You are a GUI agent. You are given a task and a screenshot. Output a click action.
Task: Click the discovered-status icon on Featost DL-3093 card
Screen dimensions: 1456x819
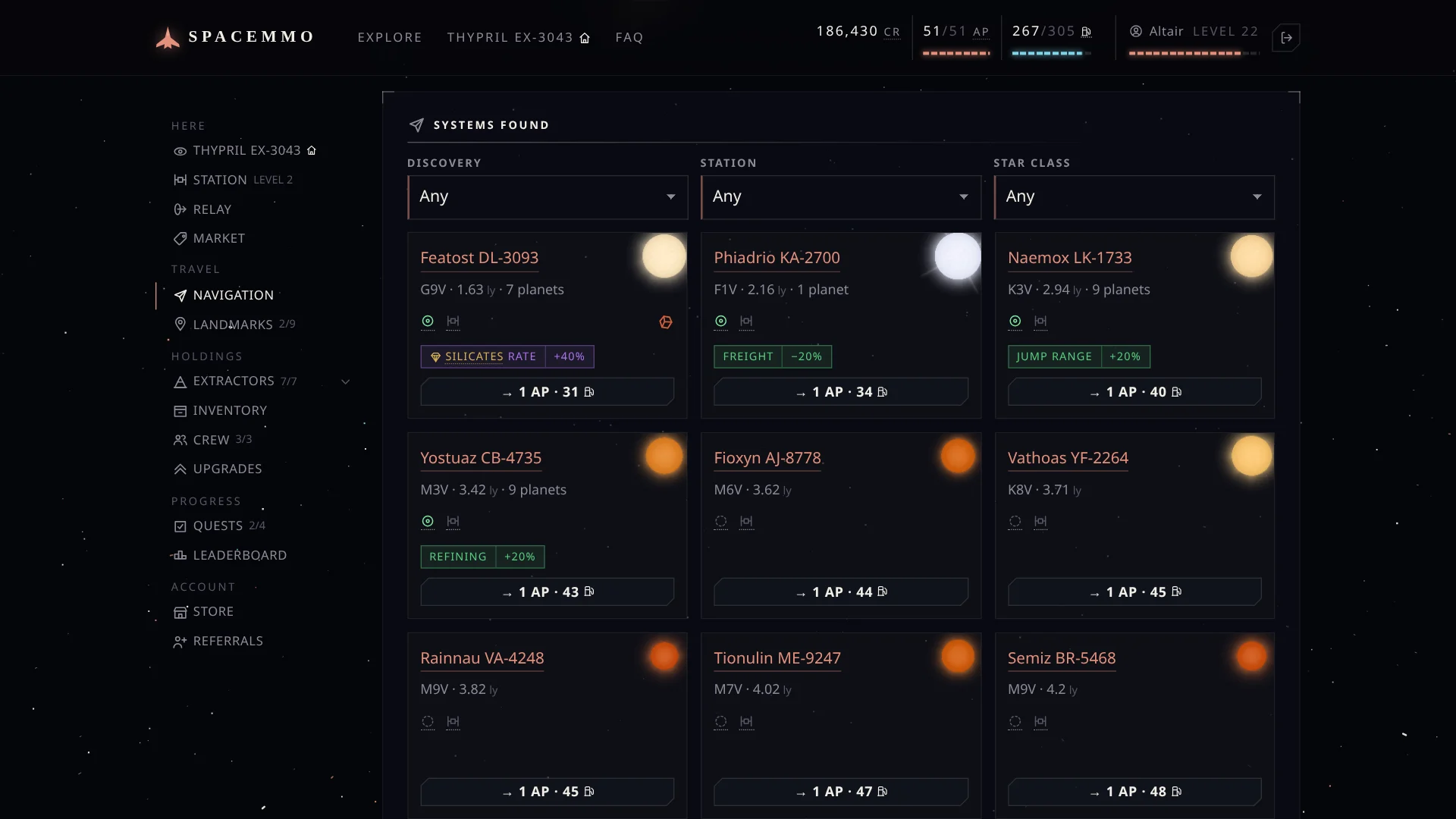point(428,322)
